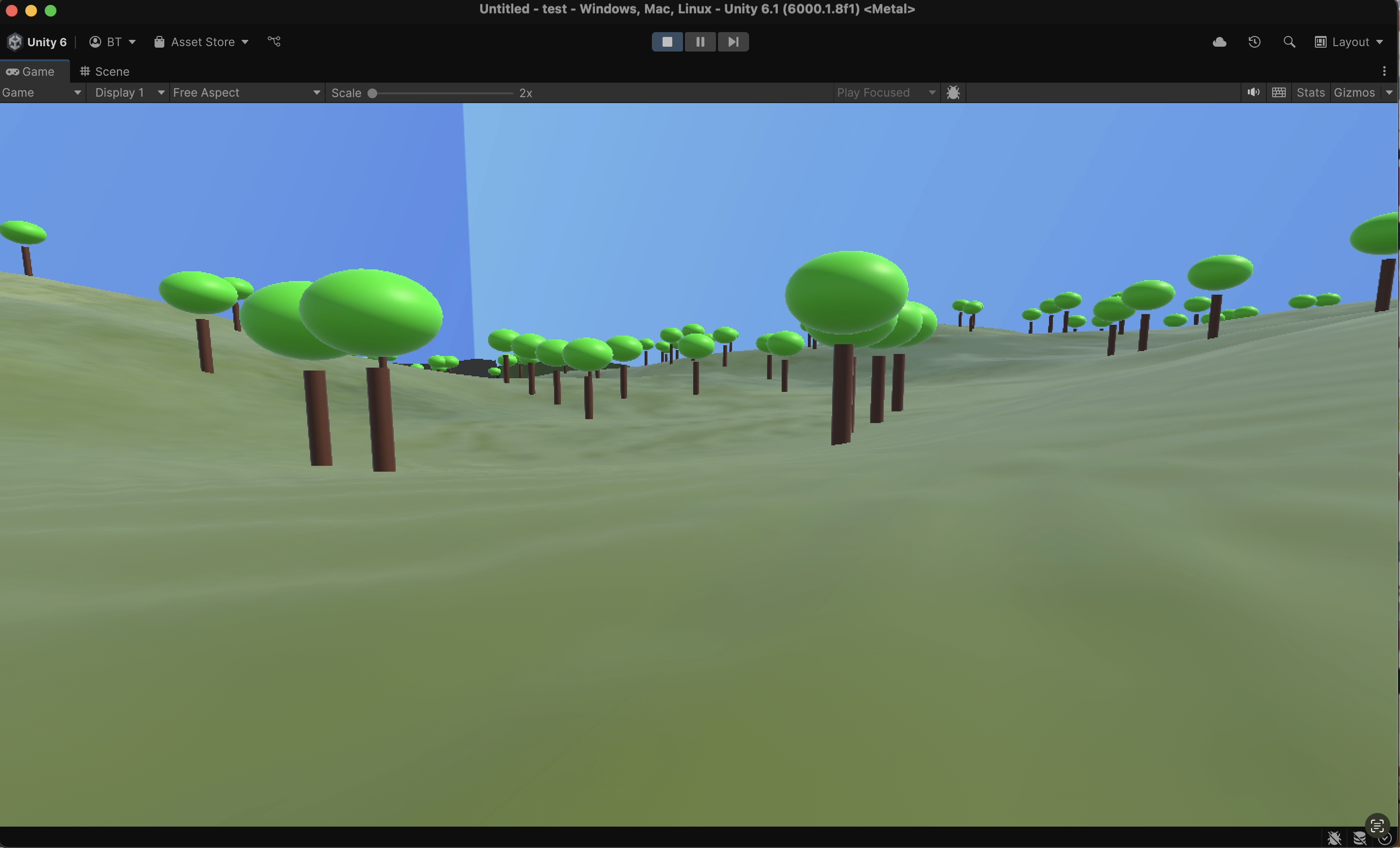Stop play mode with the stop button
Screen dimensions: 1400x848
point(667,41)
